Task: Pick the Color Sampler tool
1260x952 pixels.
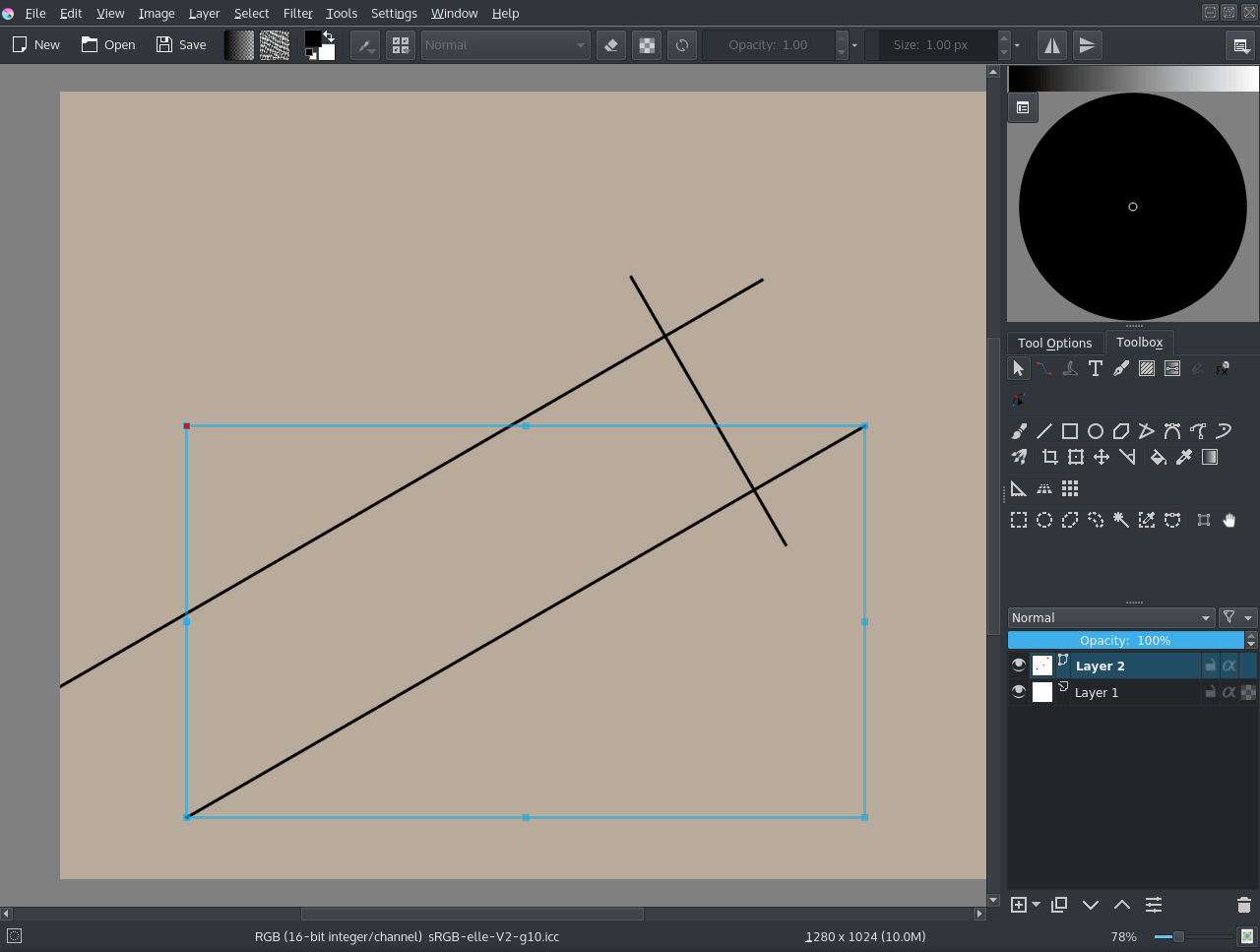Action: click(1184, 456)
